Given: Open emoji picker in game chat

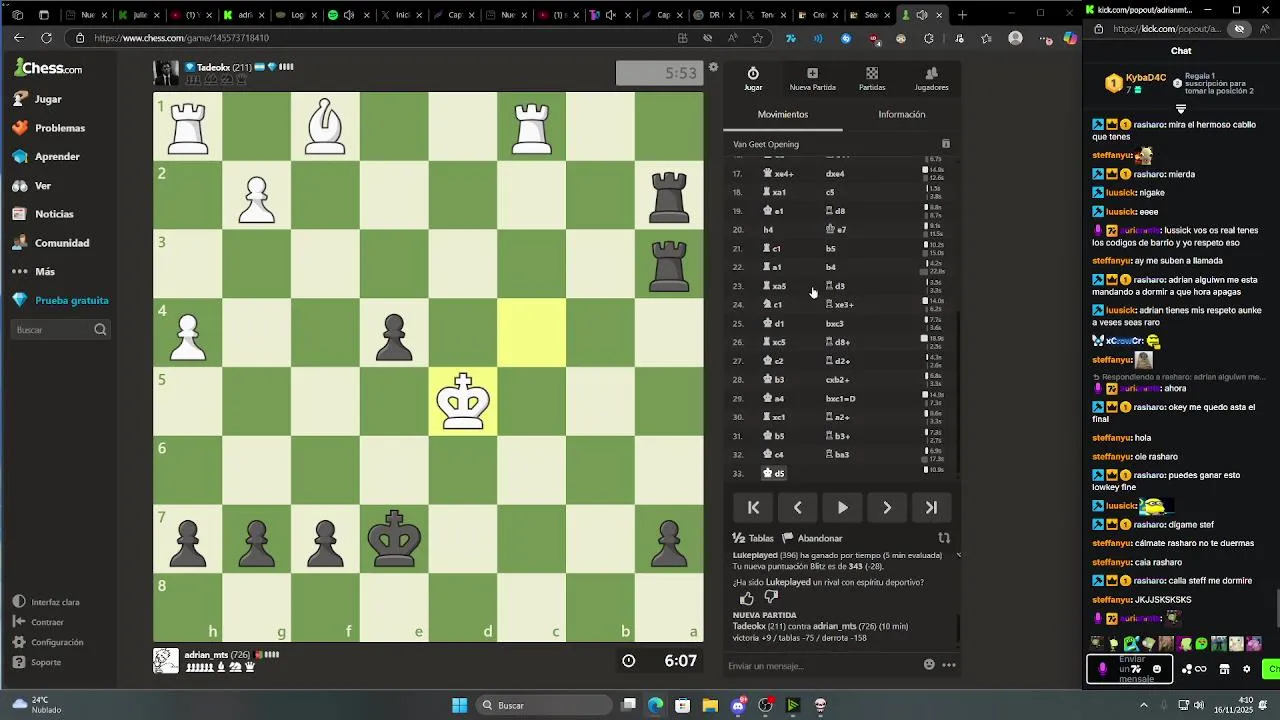Looking at the screenshot, I should pos(929,665).
